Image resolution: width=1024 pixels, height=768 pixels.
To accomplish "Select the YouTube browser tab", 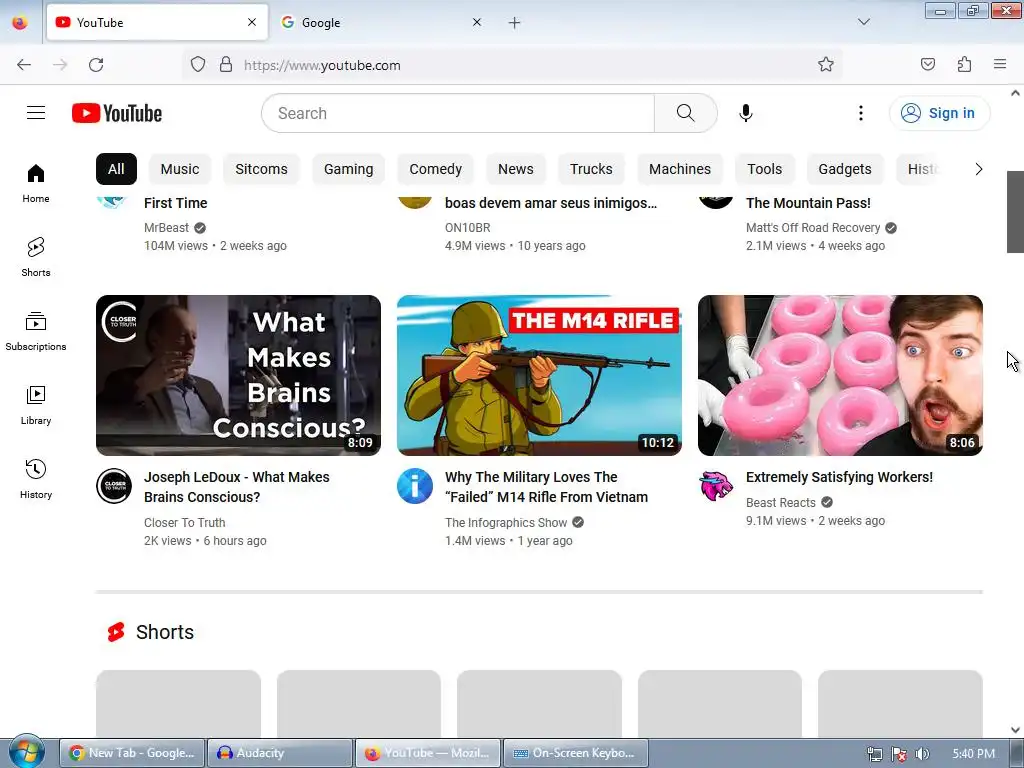I will 157,23.
